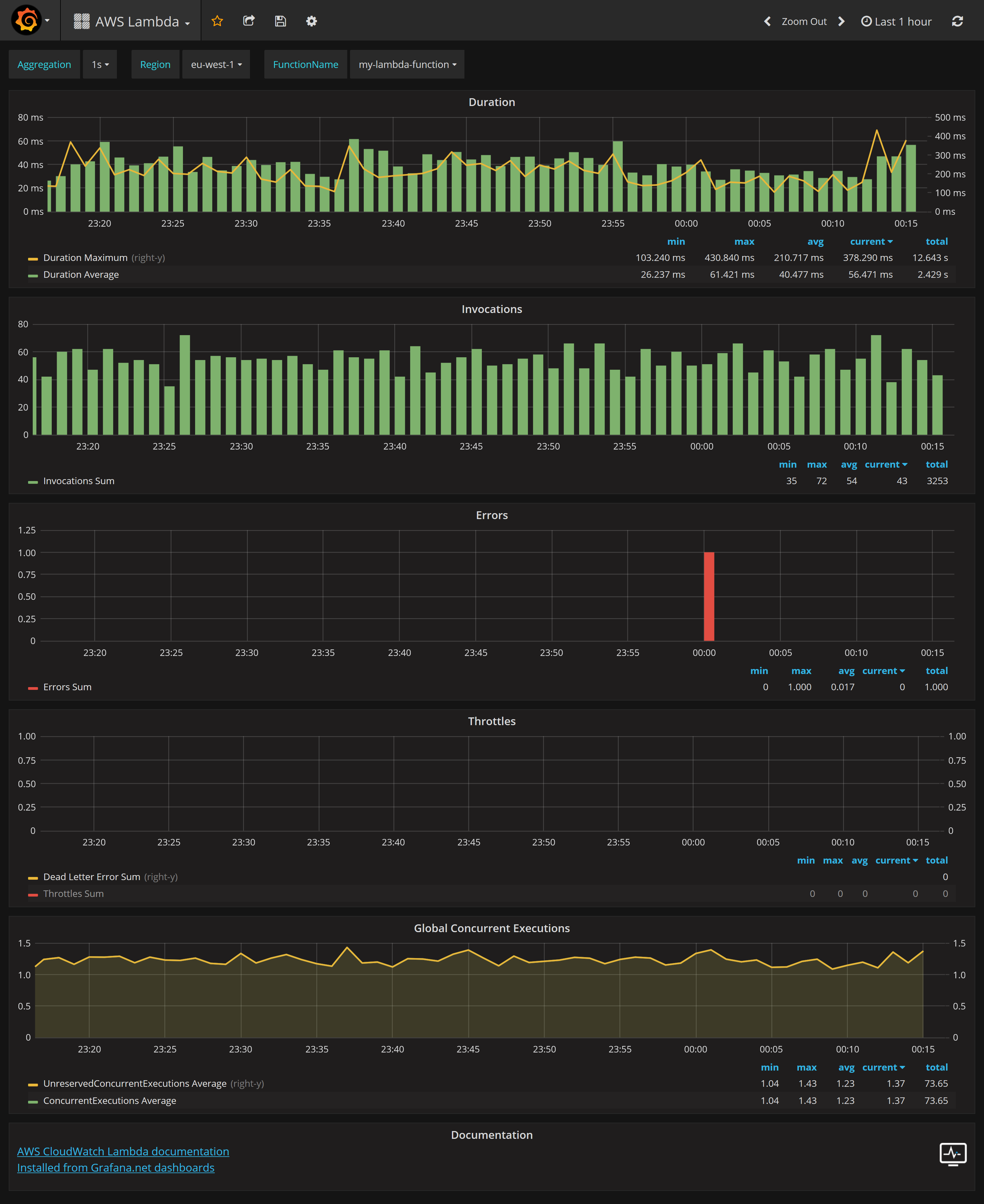Save dashboard with floppy disk icon
The height and width of the screenshot is (1204, 984).
281,21
